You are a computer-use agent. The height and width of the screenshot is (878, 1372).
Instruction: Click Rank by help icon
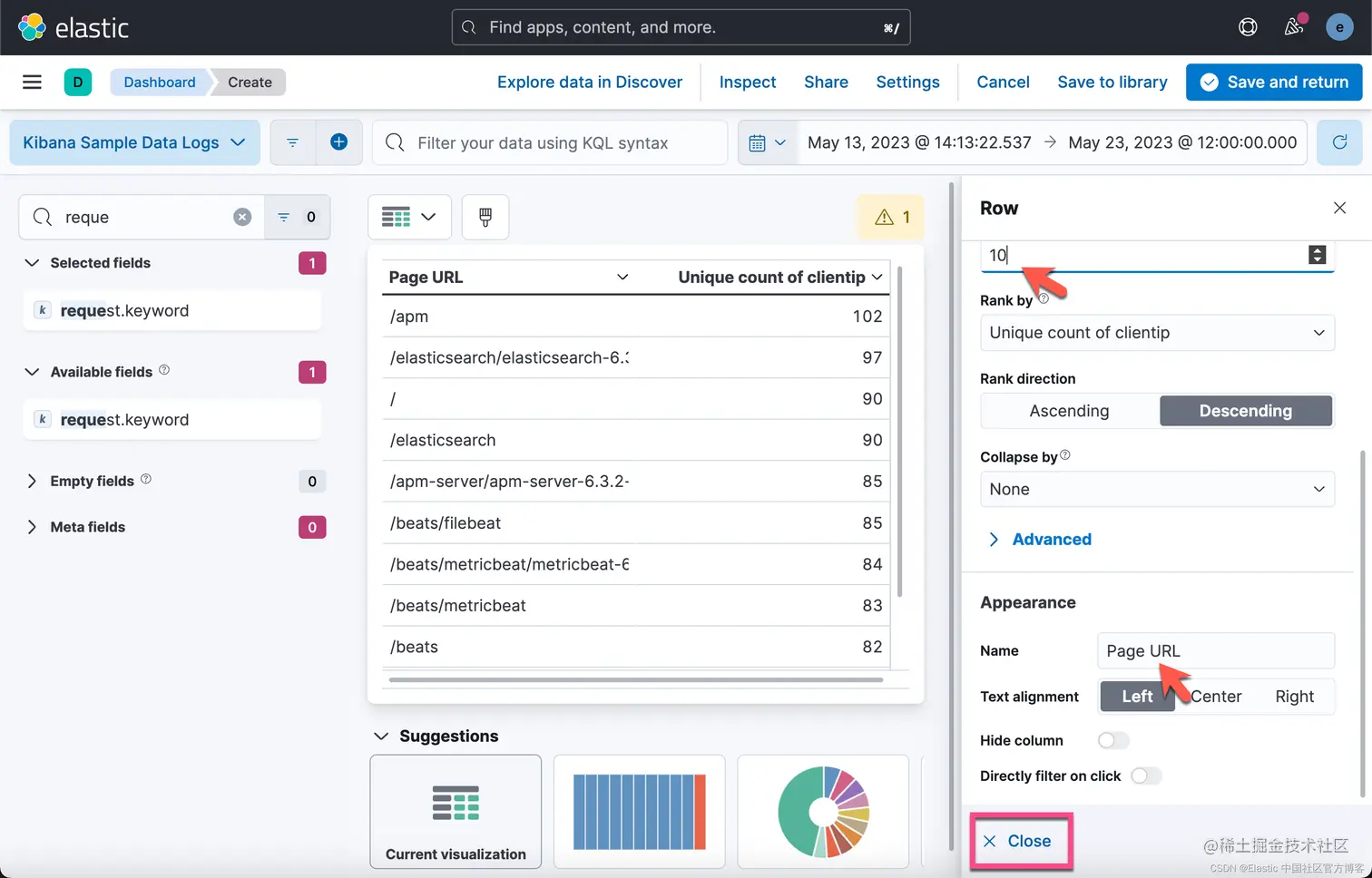coord(1044,298)
